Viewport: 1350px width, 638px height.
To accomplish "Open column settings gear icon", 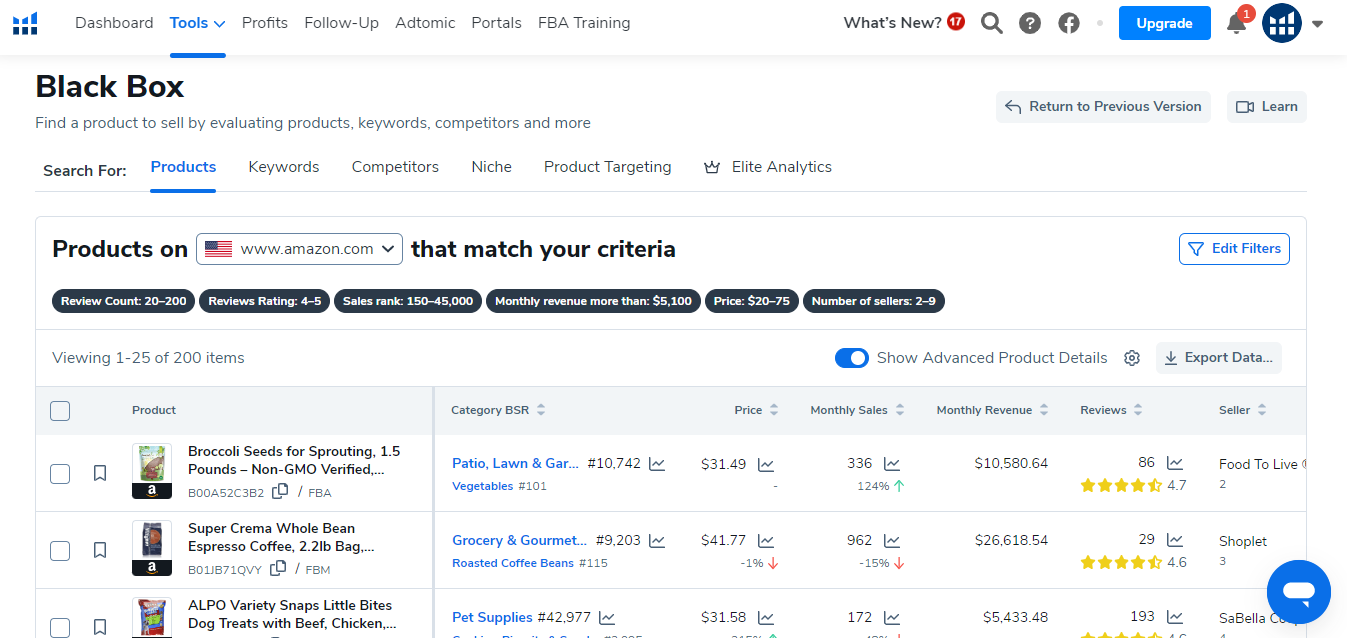I will [1132, 358].
